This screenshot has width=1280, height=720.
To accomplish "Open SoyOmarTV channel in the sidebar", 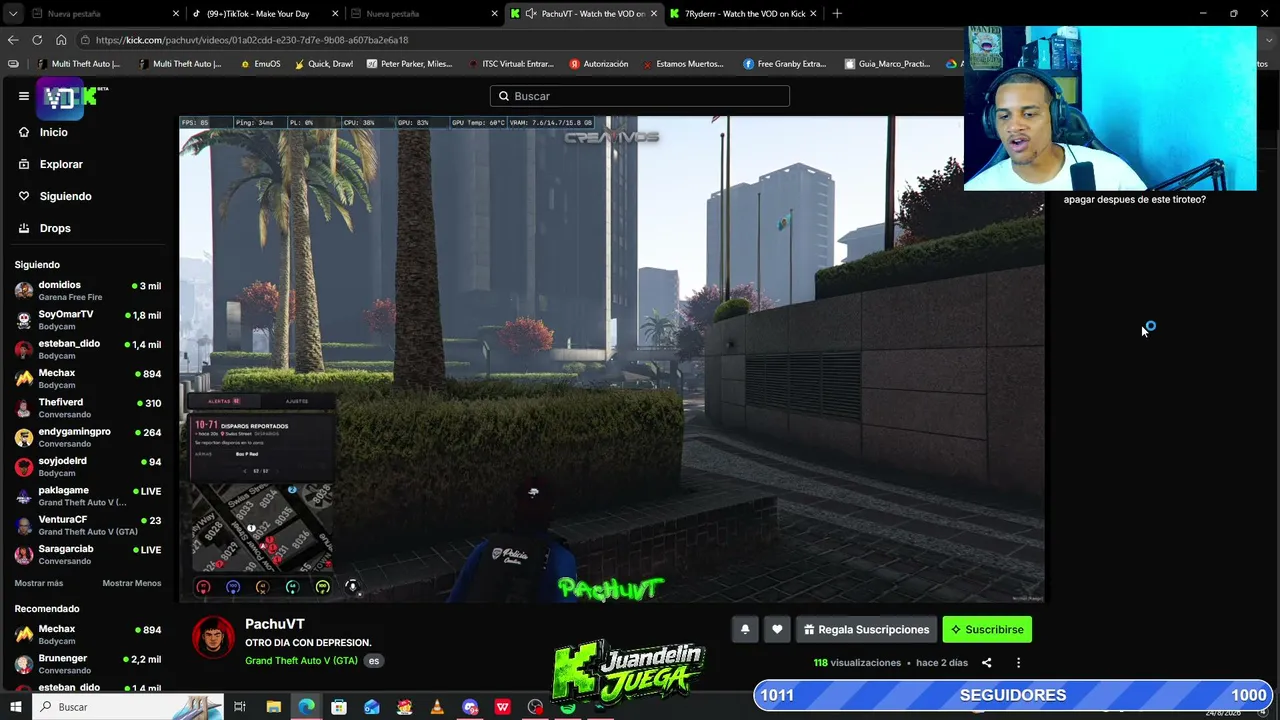I will pyautogui.click(x=88, y=320).
